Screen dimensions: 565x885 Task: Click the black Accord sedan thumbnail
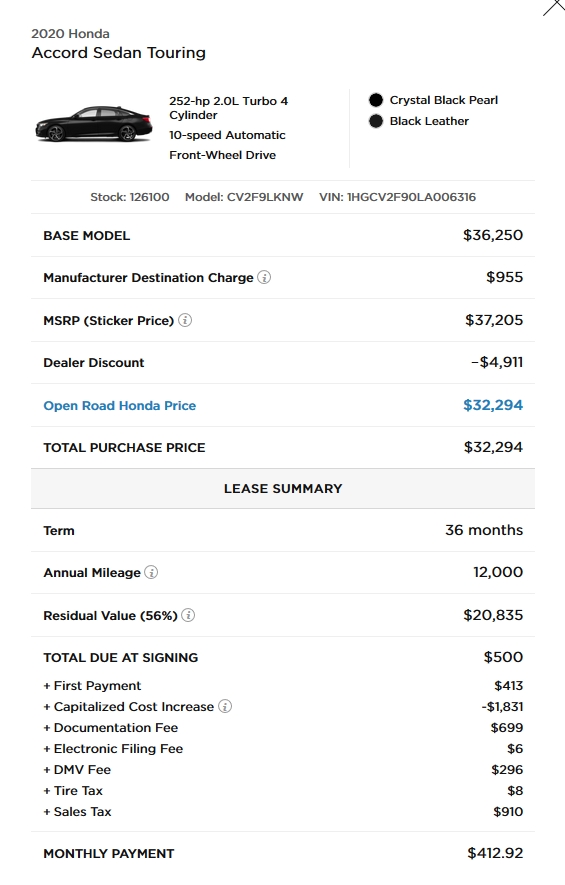(94, 124)
